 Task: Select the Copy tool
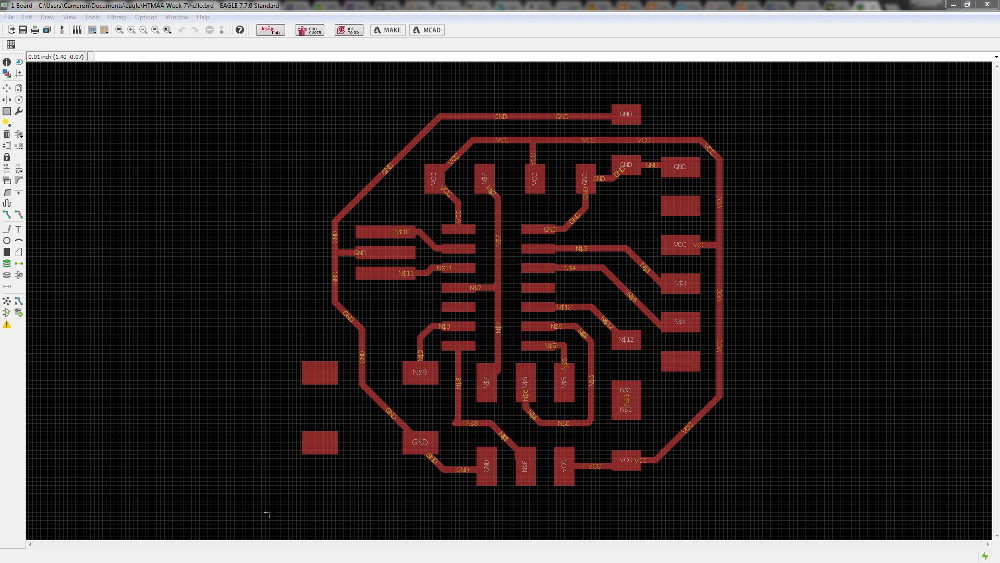[18, 88]
